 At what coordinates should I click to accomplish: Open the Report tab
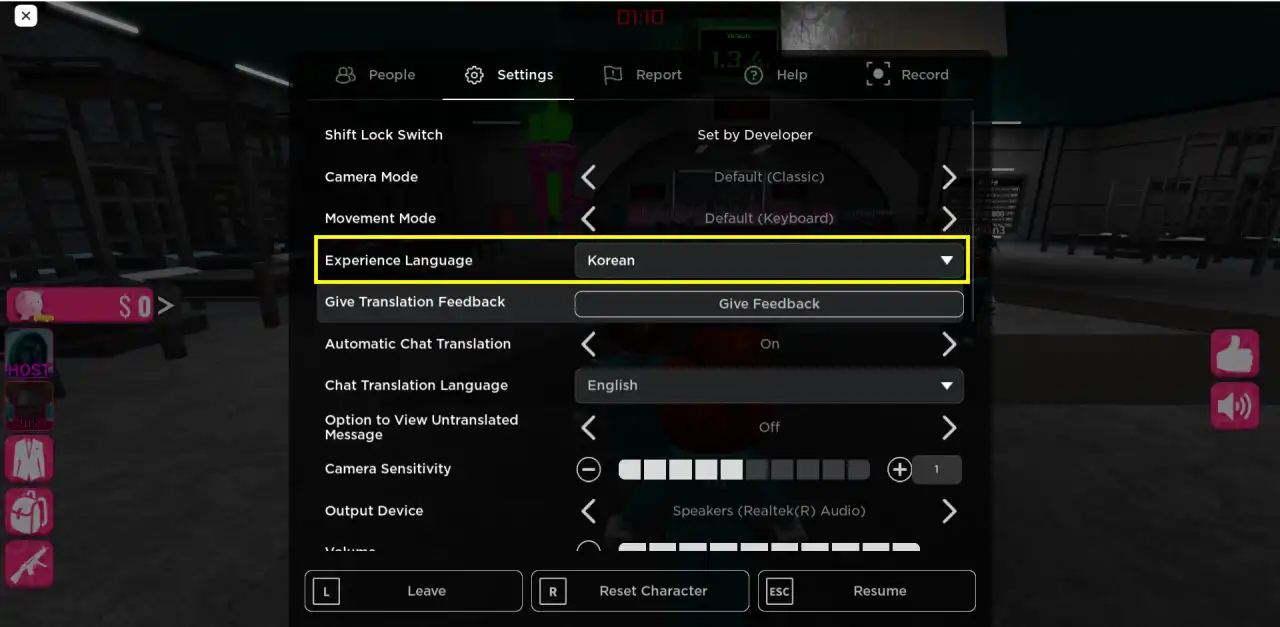[642, 75]
